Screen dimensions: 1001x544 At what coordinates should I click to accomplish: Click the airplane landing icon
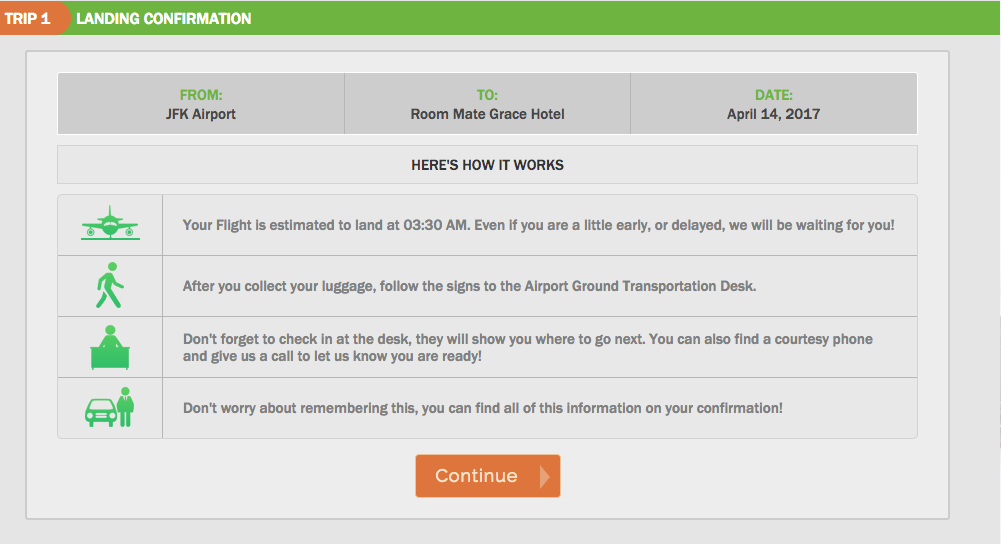(x=110, y=223)
